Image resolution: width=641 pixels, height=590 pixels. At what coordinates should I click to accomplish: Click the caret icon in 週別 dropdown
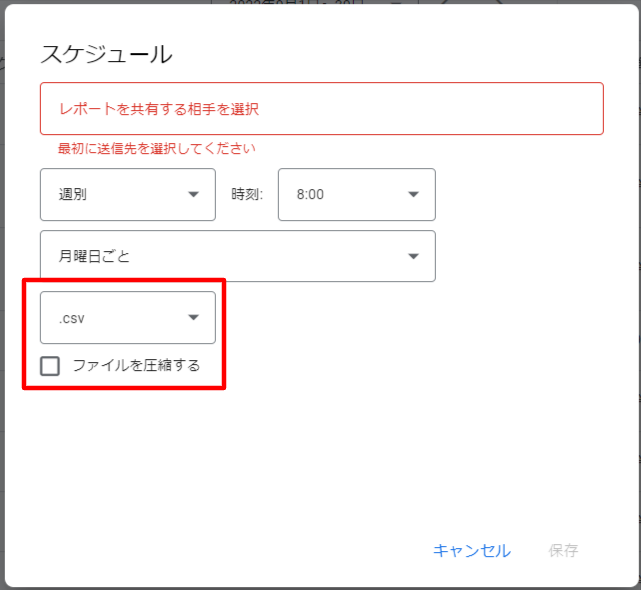(194, 195)
